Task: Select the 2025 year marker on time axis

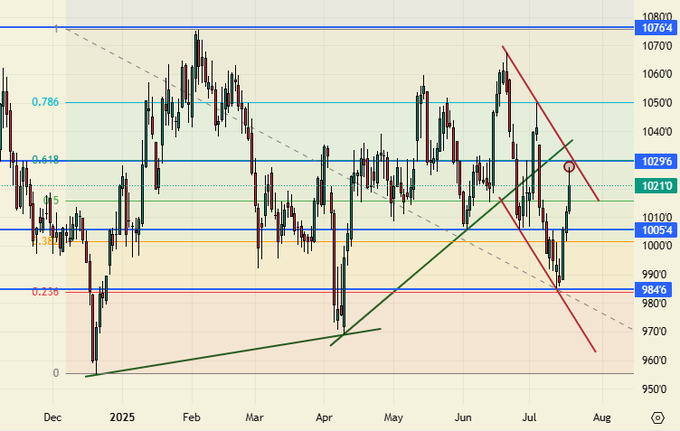Action: [x=121, y=416]
